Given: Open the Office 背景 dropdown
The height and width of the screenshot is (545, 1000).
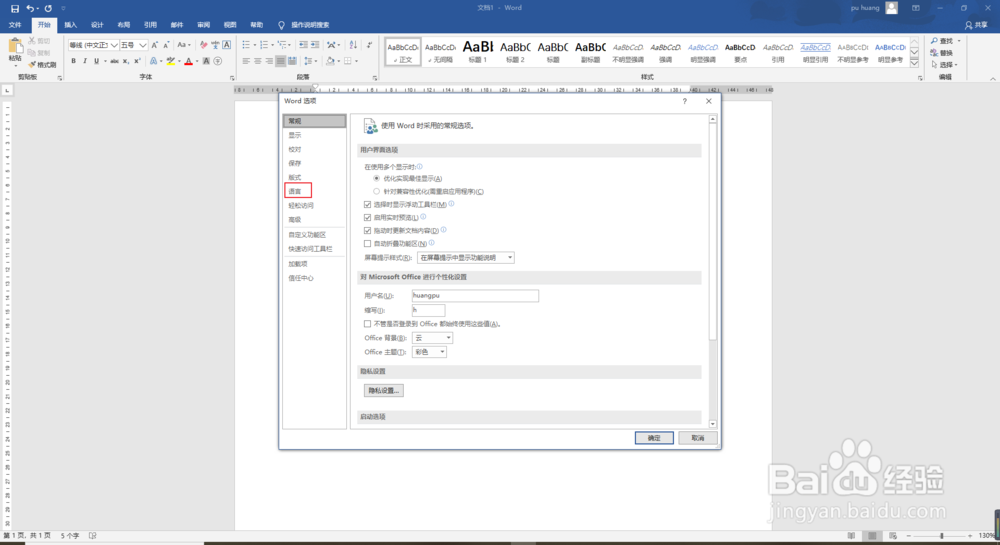Looking at the screenshot, I should [x=432, y=338].
